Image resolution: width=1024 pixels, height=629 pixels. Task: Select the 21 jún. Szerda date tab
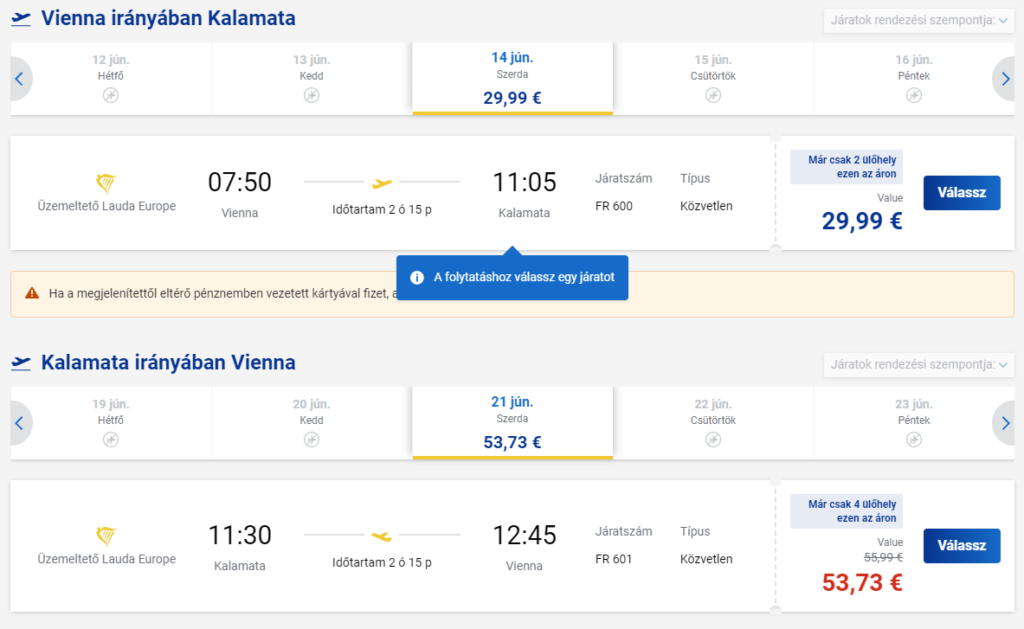coord(513,423)
